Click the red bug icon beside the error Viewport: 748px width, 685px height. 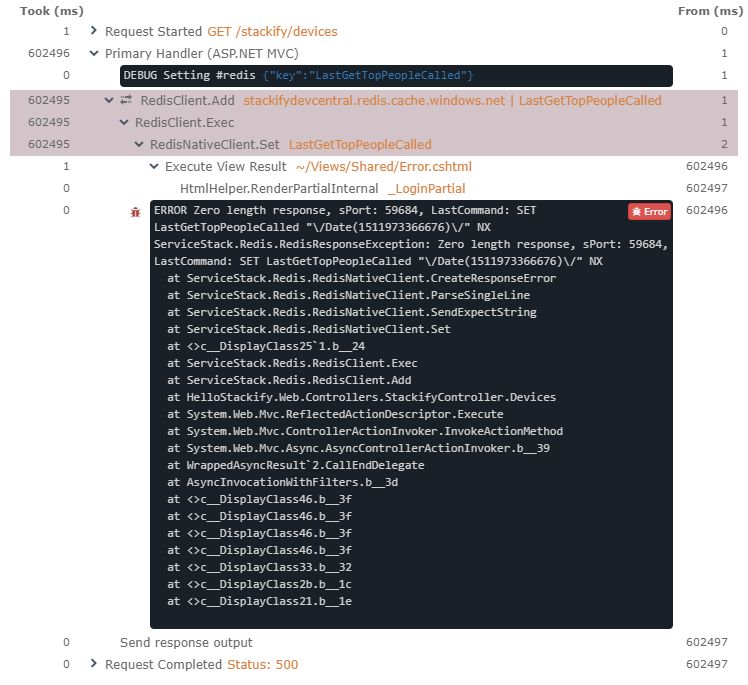(x=135, y=212)
